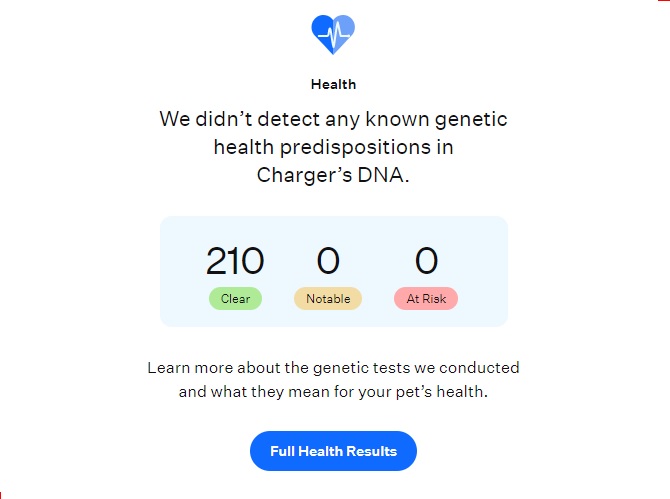Click the 210 clear results count

(235, 262)
